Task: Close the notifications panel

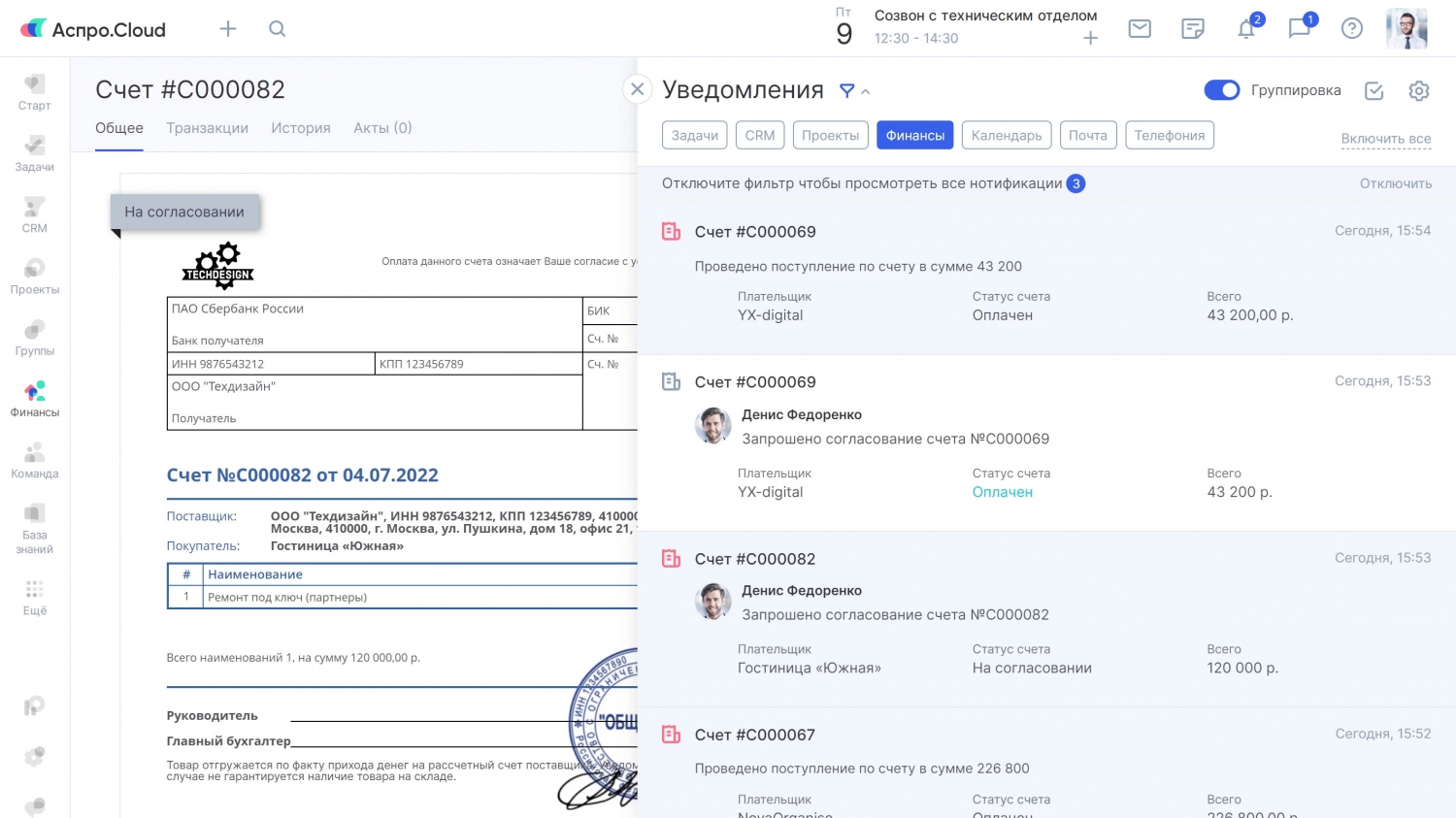Action: 637,89
